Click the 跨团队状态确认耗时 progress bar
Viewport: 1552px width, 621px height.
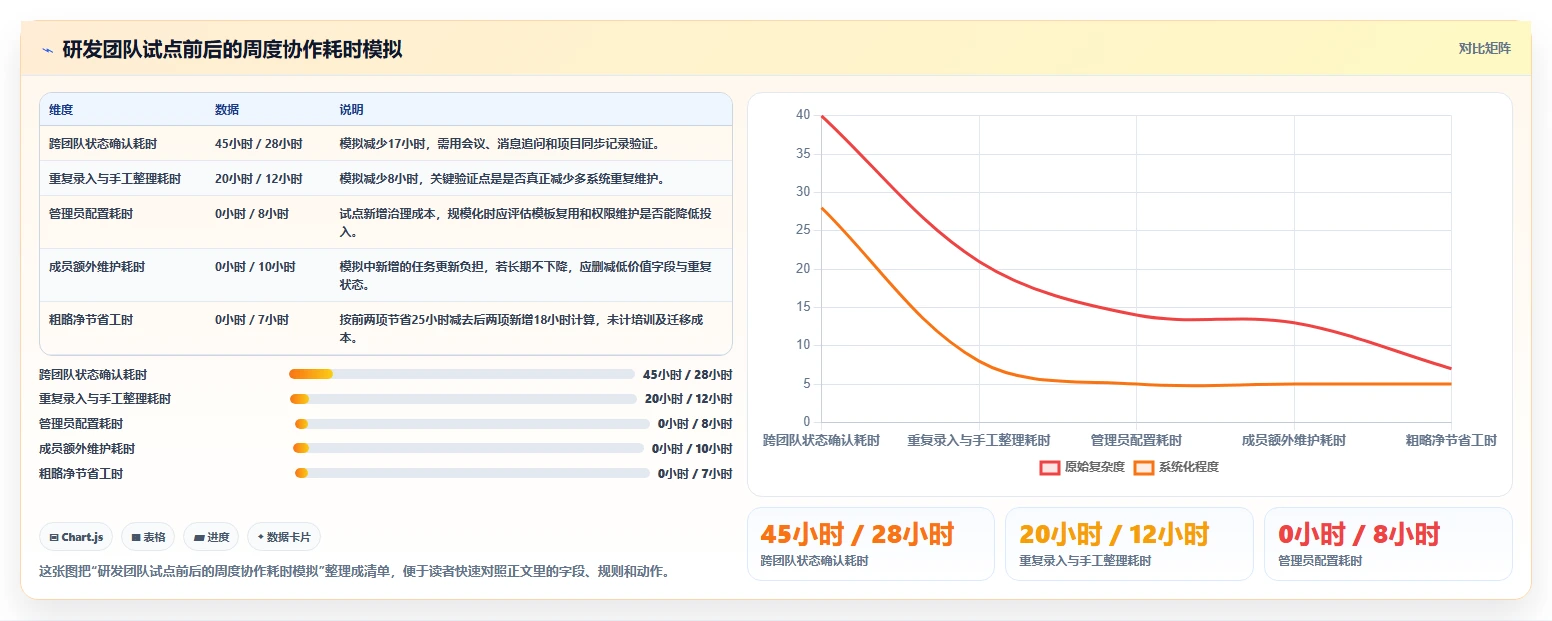462,374
